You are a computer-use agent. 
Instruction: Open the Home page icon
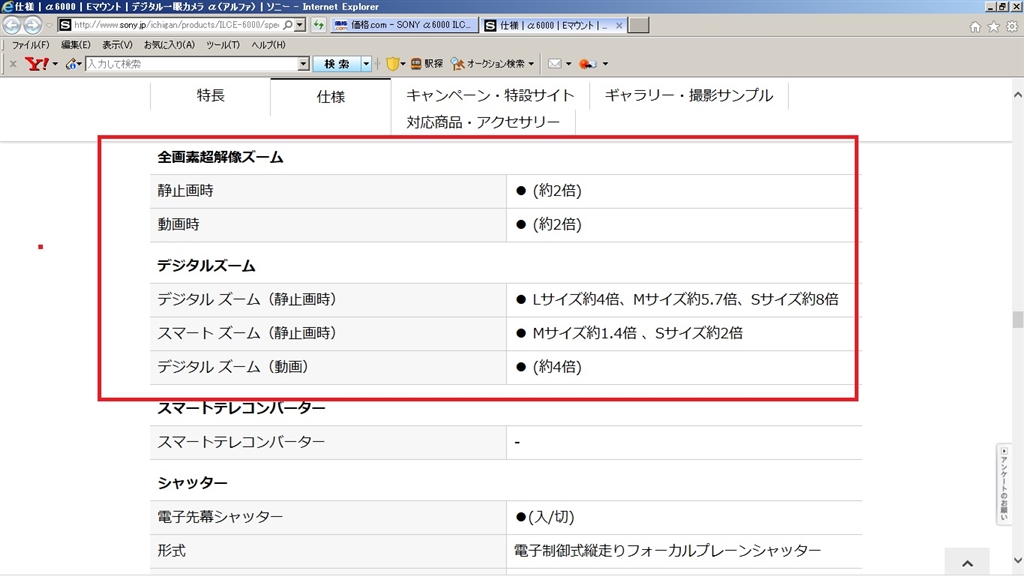click(975, 27)
